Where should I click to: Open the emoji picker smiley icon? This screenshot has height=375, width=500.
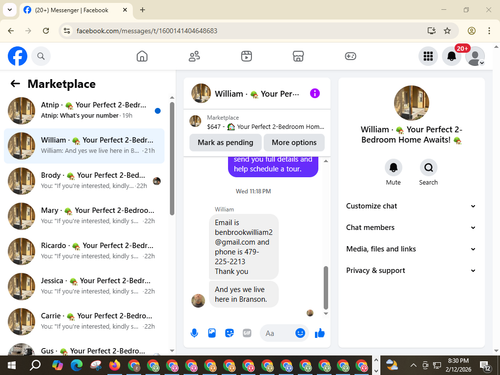point(300,333)
